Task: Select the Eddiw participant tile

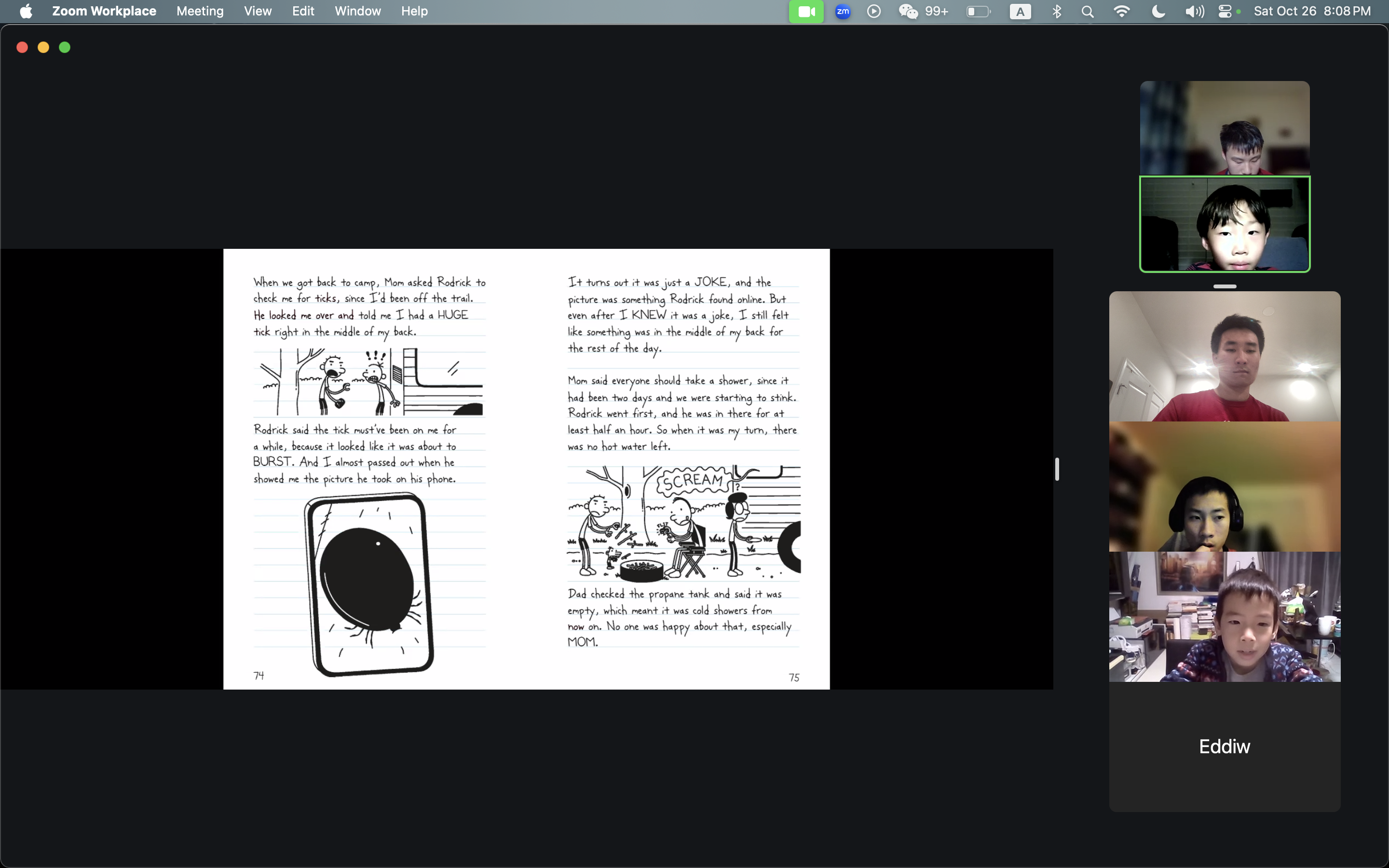Action: pyautogui.click(x=1224, y=746)
